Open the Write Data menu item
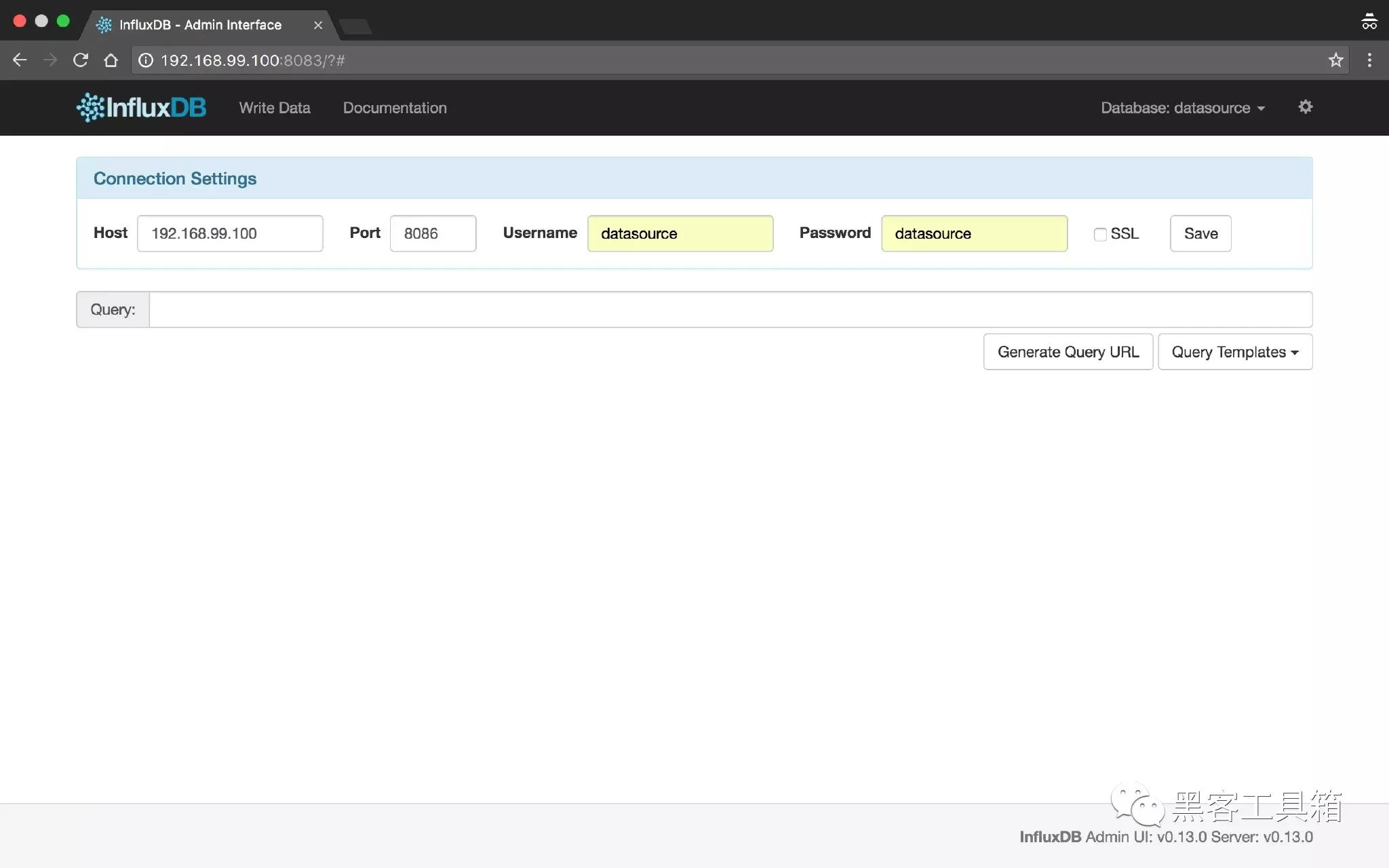 click(x=275, y=108)
